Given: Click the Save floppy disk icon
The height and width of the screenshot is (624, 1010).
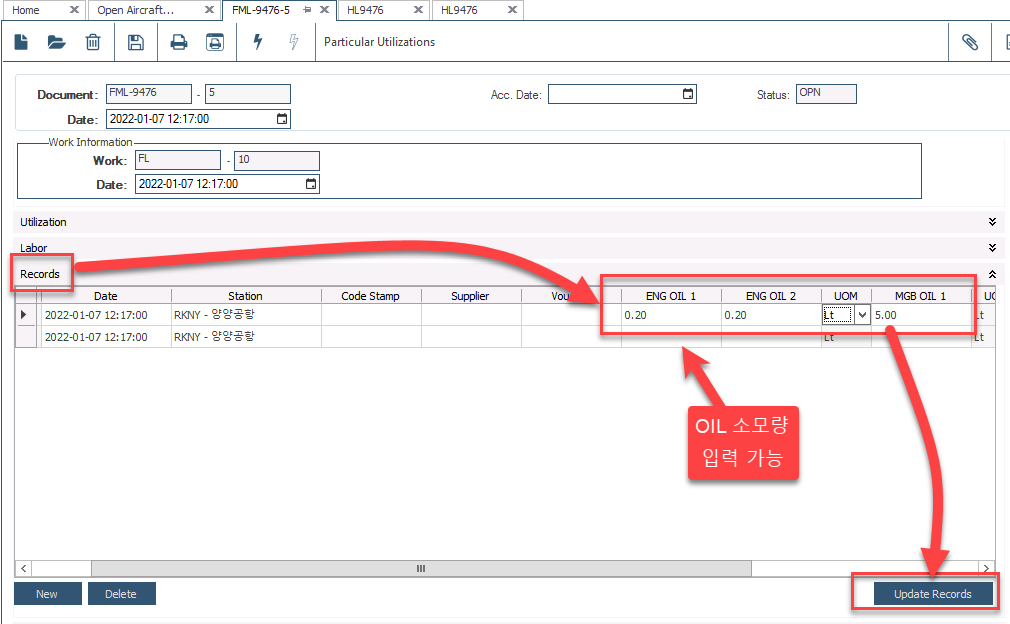Looking at the screenshot, I should pyautogui.click(x=136, y=42).
